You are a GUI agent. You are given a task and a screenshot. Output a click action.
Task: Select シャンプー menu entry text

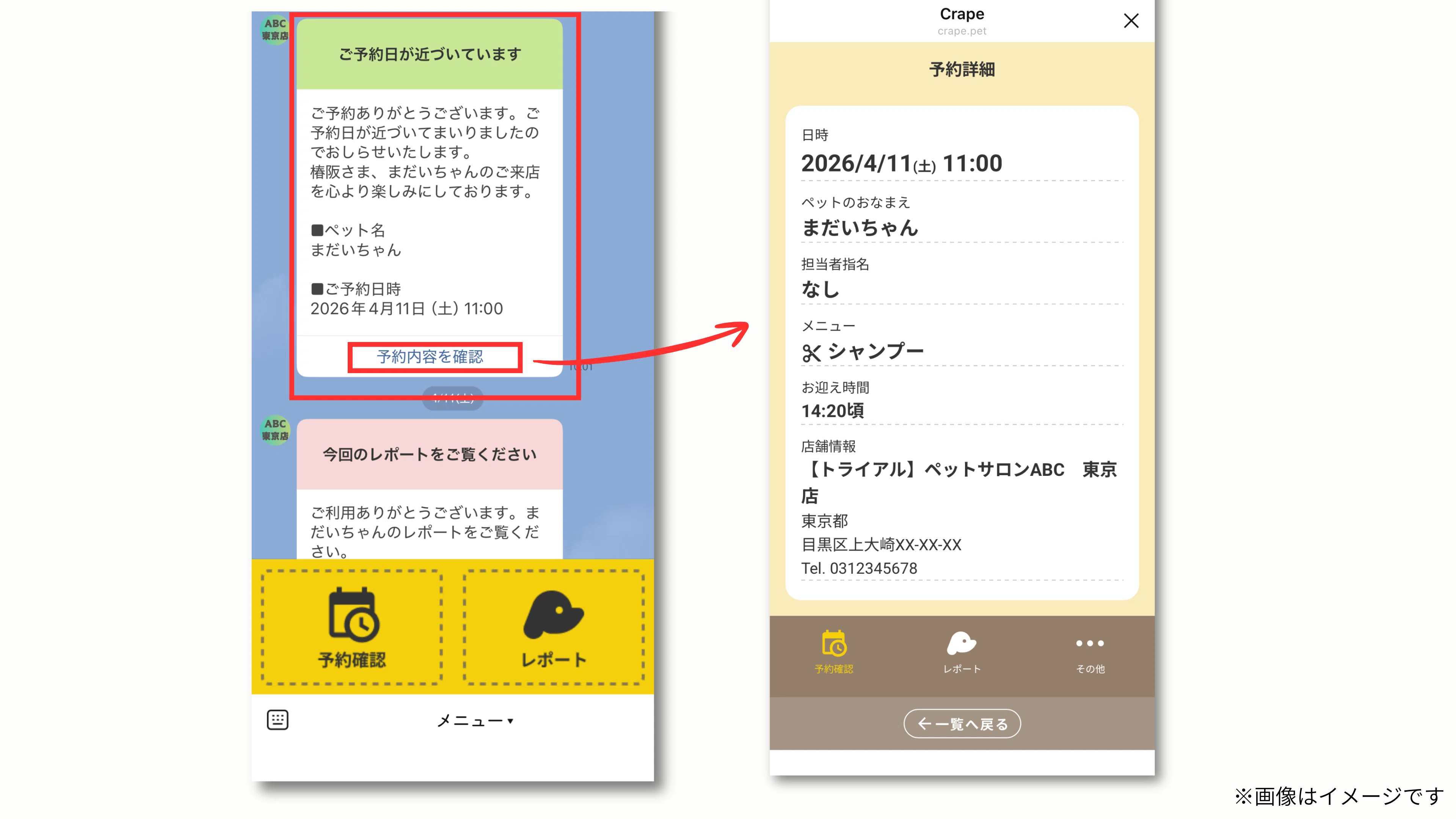875,351
